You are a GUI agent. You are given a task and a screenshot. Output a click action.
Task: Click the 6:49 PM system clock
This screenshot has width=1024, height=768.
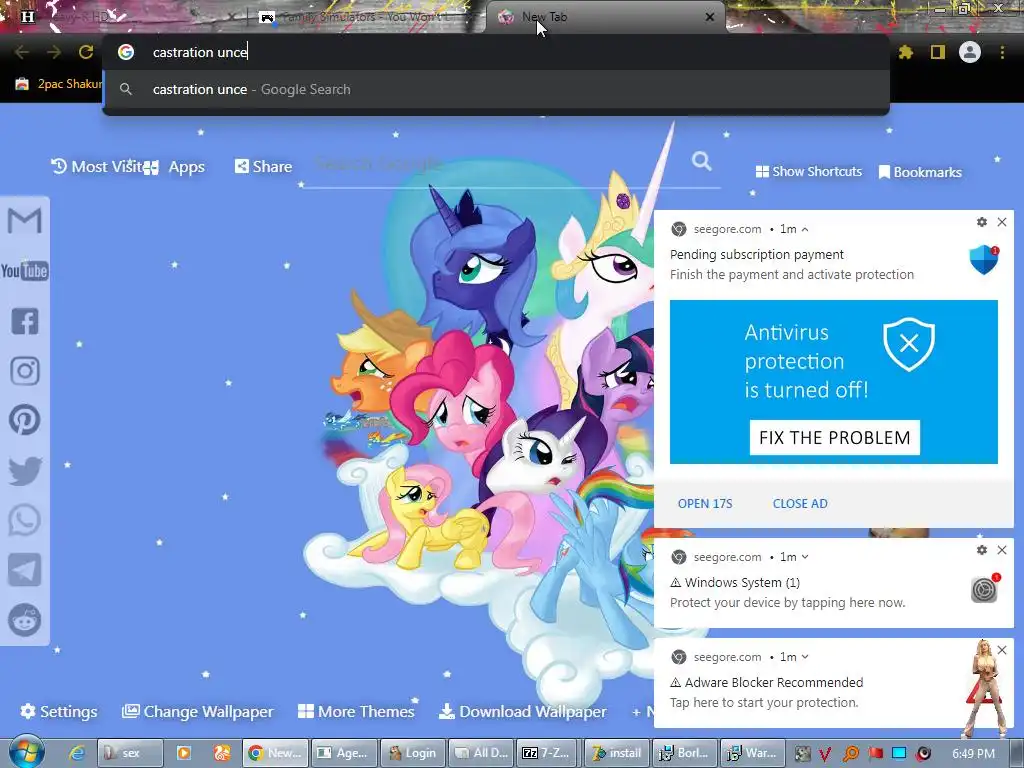point(973,754)
